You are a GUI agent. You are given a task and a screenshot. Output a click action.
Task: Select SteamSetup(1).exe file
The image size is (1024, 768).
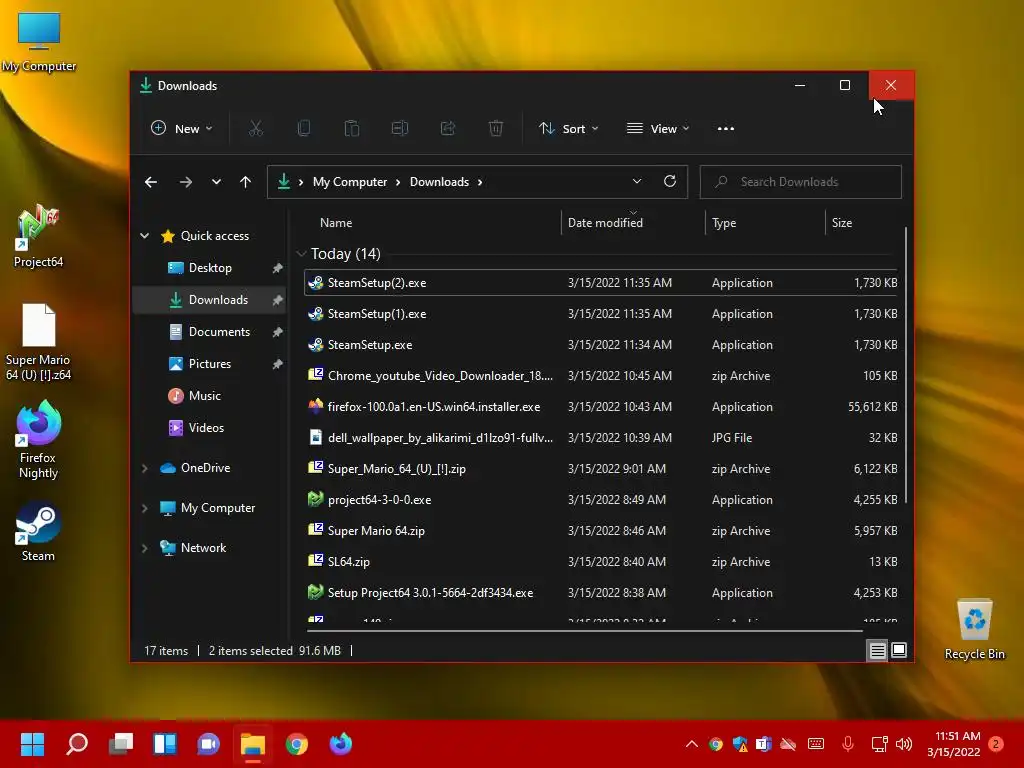(601, 313)
